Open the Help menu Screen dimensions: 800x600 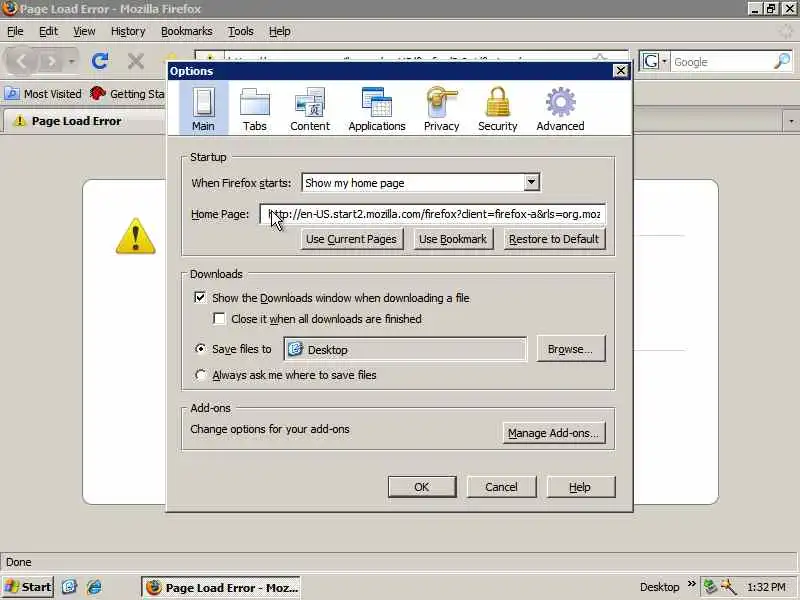280,31
